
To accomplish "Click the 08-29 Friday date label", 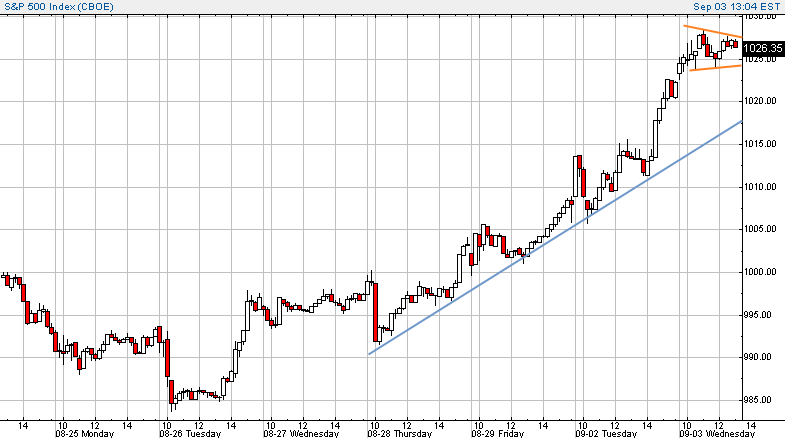I will pos(497,433).
